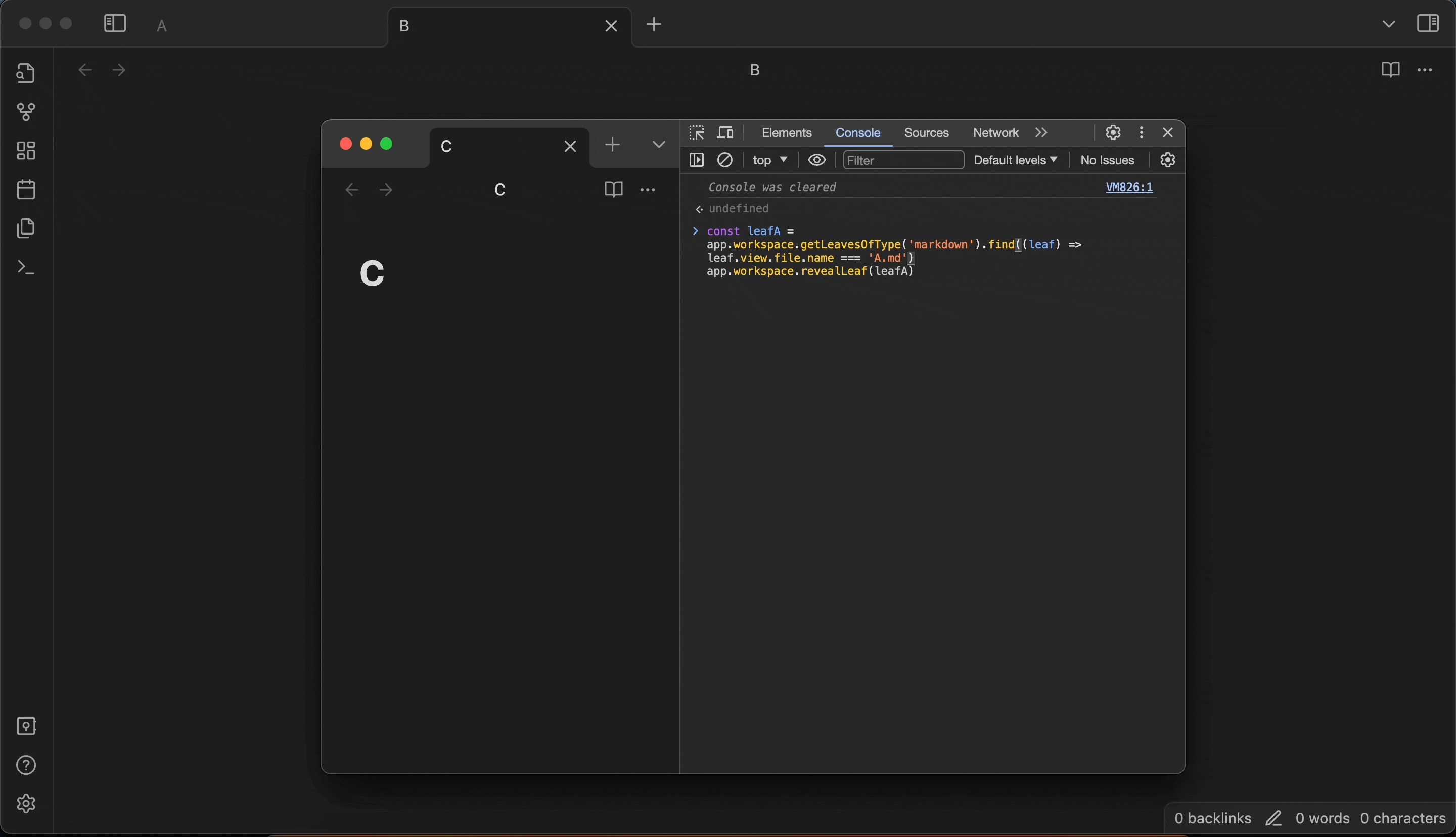Image resolution: width=1456 pixels, height=837 pixels.
Task: Open DevTools settings gear
Action: coord(1113,133)
